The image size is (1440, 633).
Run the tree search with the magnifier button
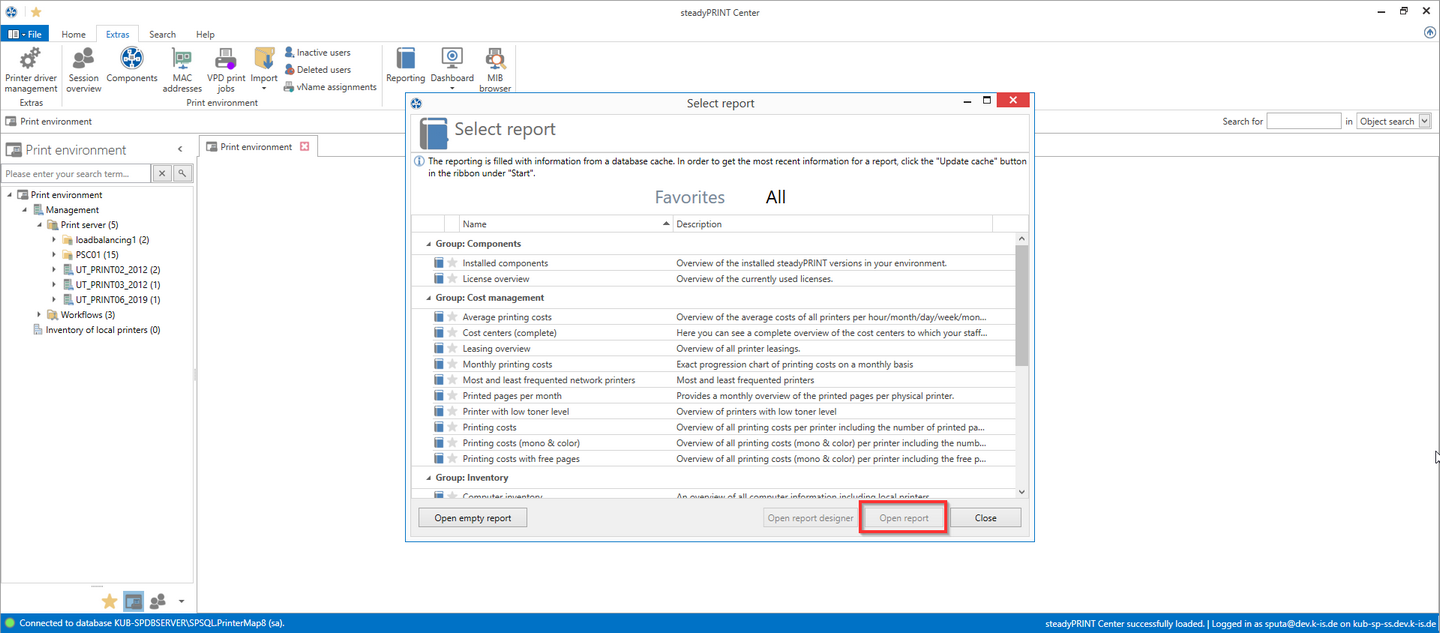point(182,174)
